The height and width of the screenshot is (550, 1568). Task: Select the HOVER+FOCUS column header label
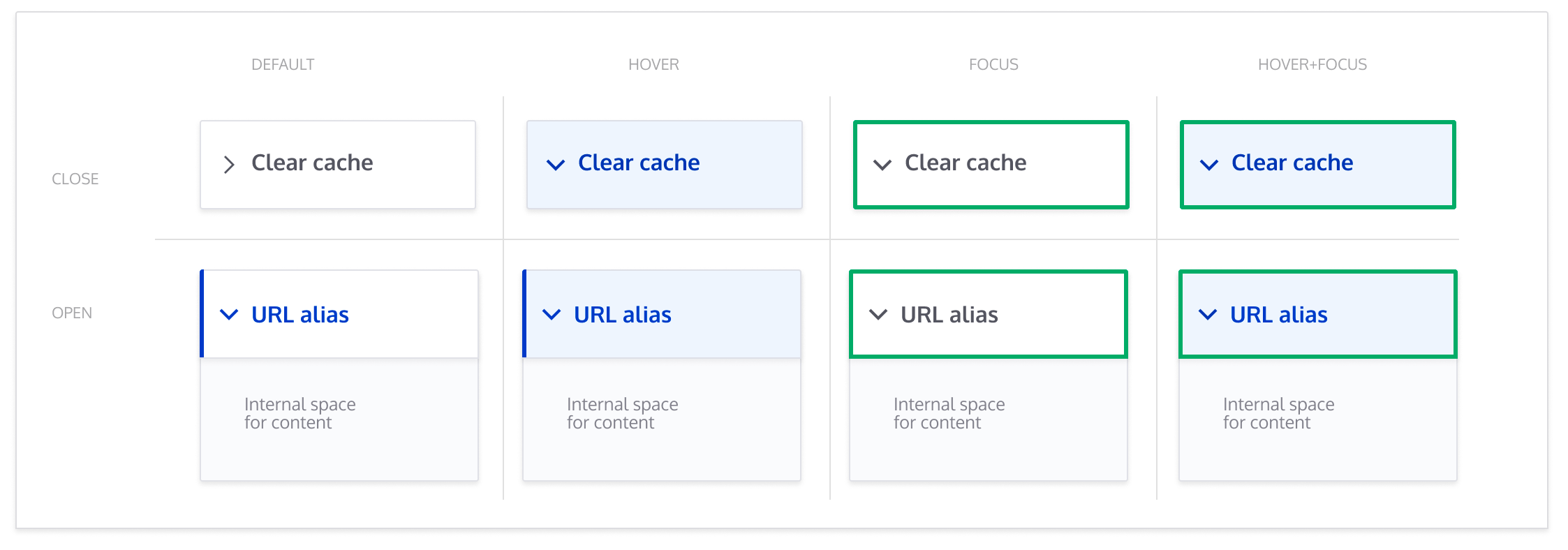coord(1312,64)
